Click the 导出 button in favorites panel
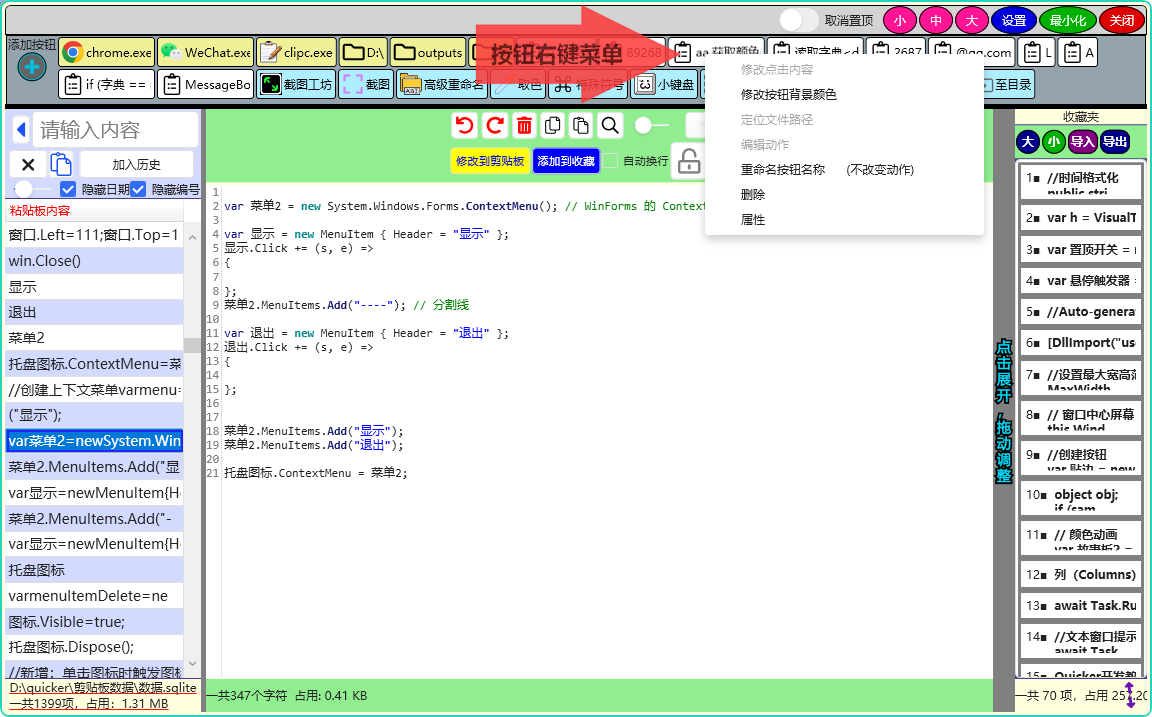This screenshot has height=717, width=1152. 1115,142
